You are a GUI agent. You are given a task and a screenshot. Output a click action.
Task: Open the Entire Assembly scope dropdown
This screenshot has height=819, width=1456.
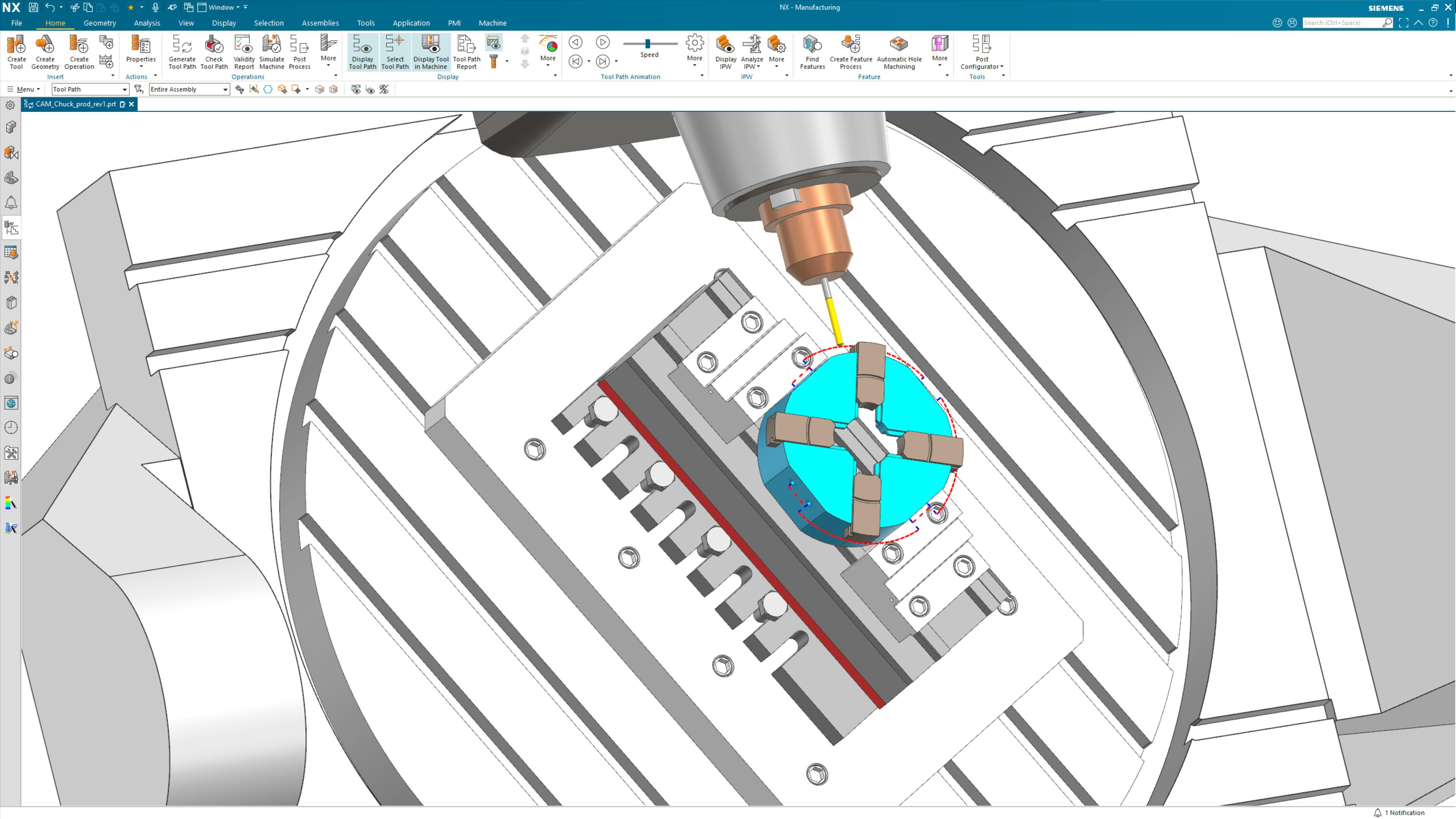[x=224, y=89]
